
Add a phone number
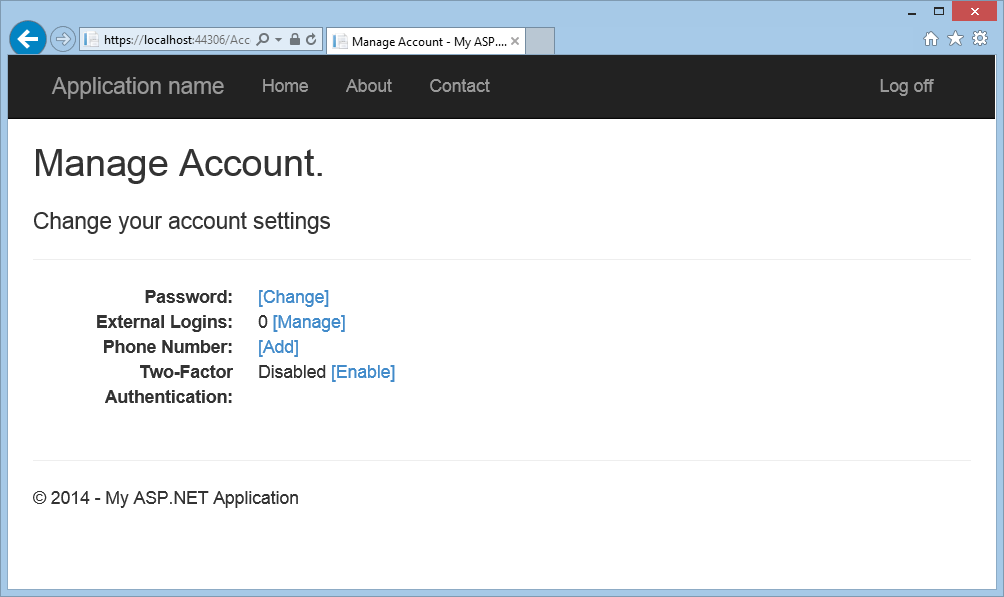[278, 347]
